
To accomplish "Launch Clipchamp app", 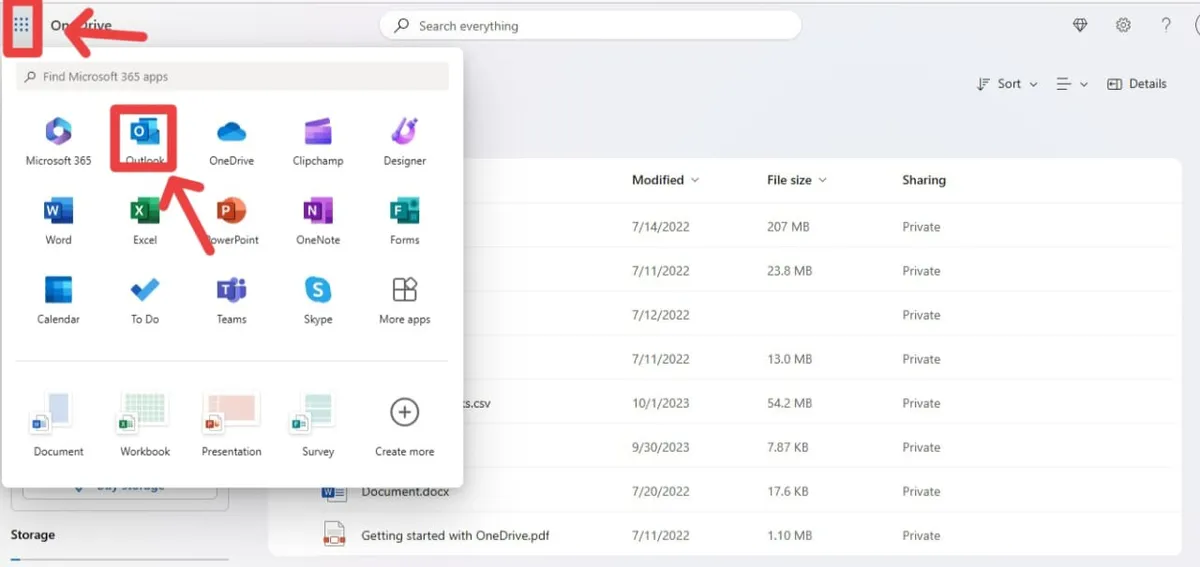I will [318, 140].
